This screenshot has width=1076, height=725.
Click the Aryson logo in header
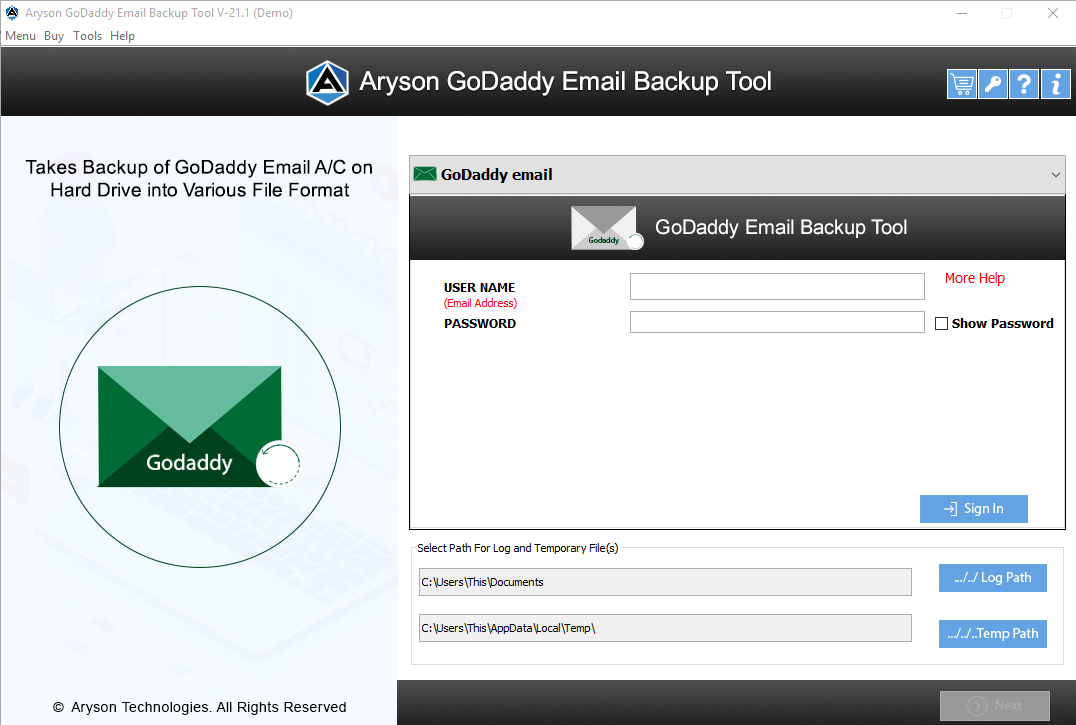pyautogui.click(x=327, y=82)
